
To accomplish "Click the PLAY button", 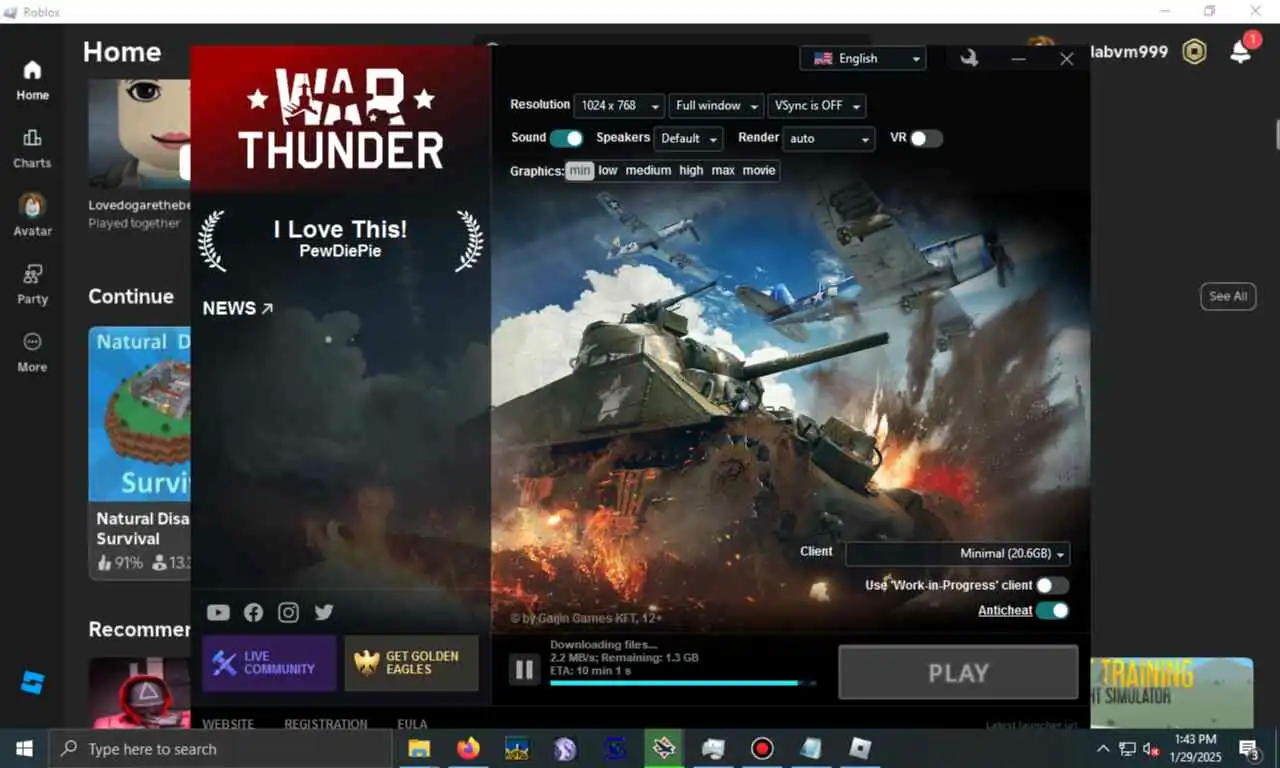I will 958,672.
